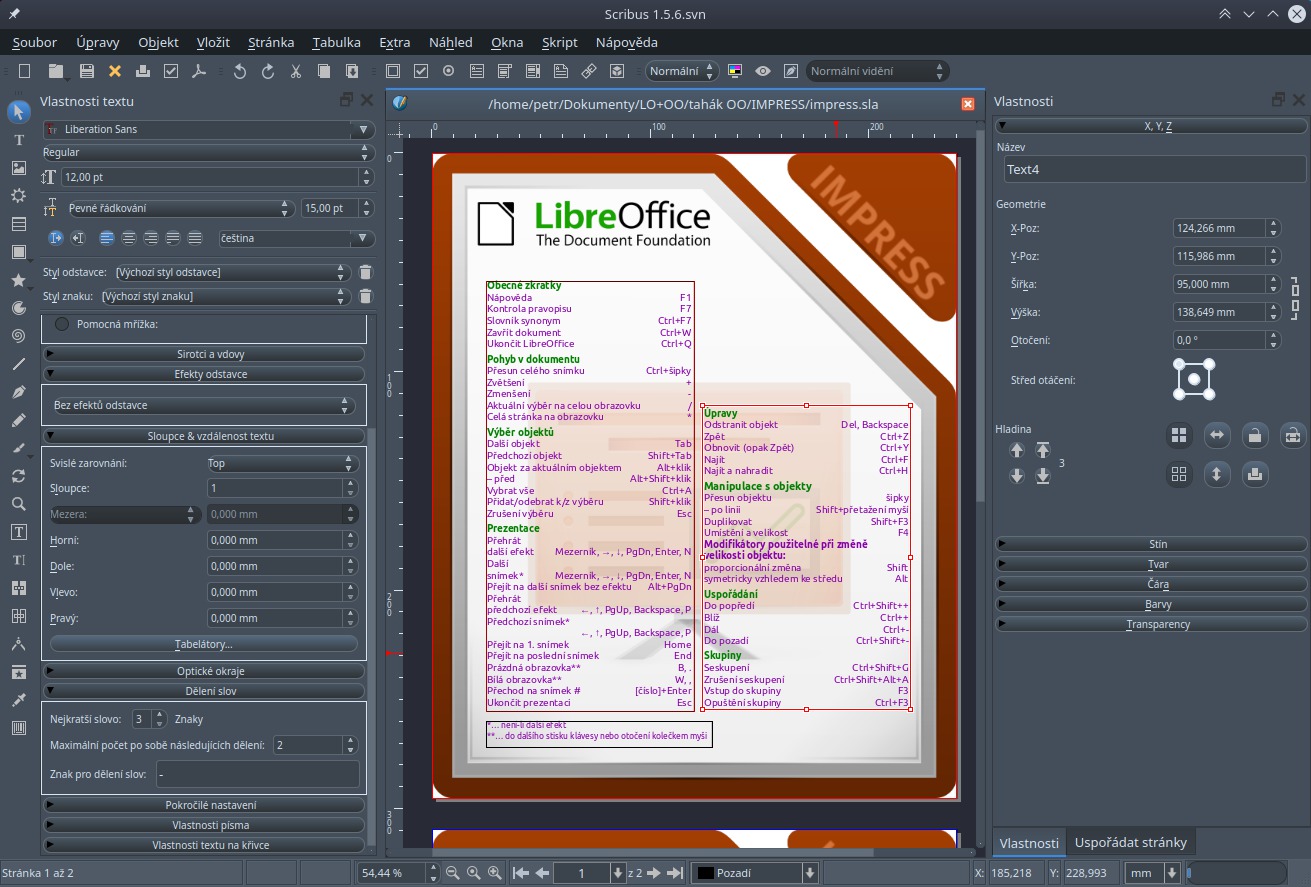Click the Save document icon
The image size is (1311, 887).
87,71
